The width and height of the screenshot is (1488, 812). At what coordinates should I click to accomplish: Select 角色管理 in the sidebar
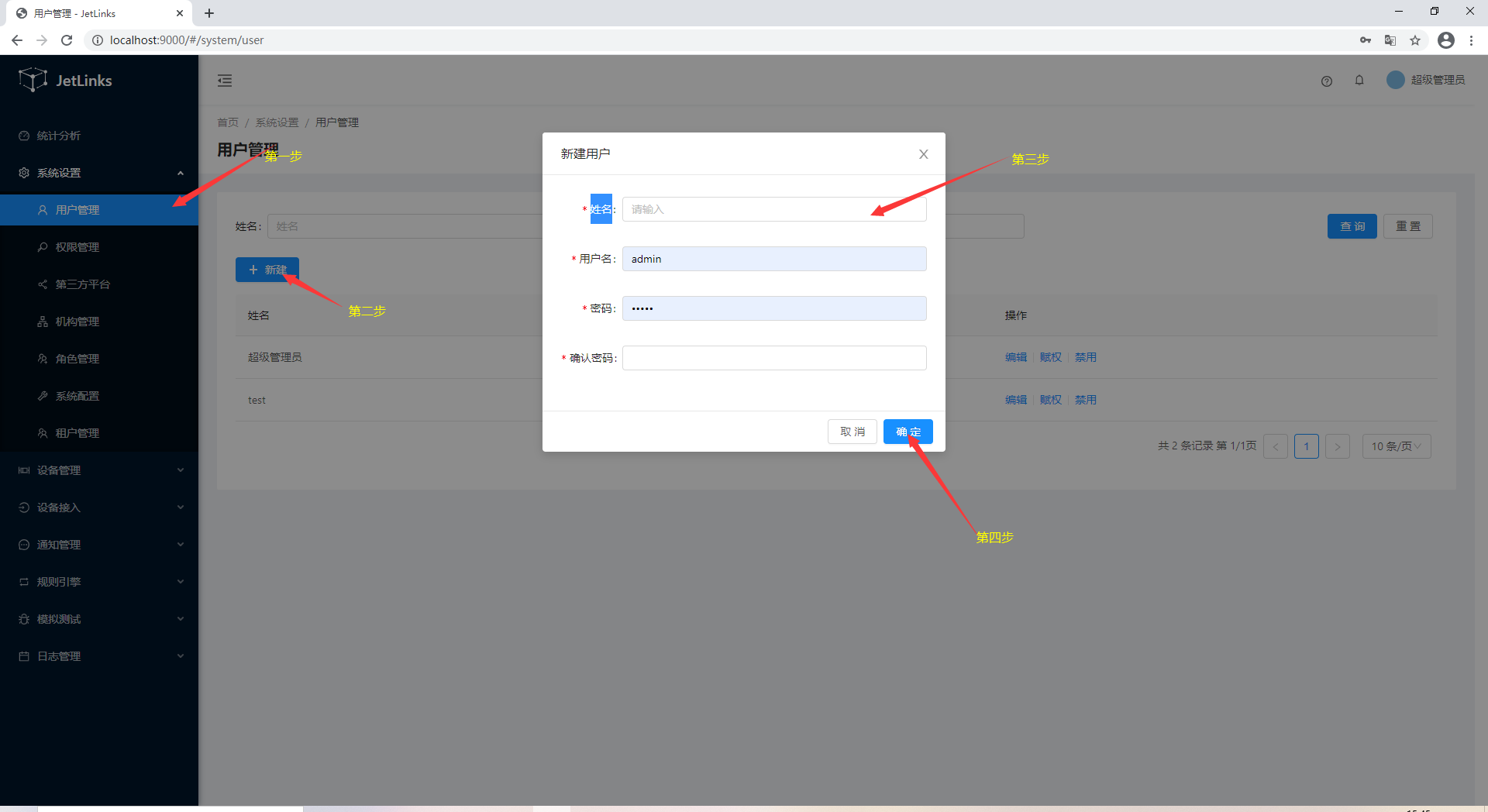(77, 359)
